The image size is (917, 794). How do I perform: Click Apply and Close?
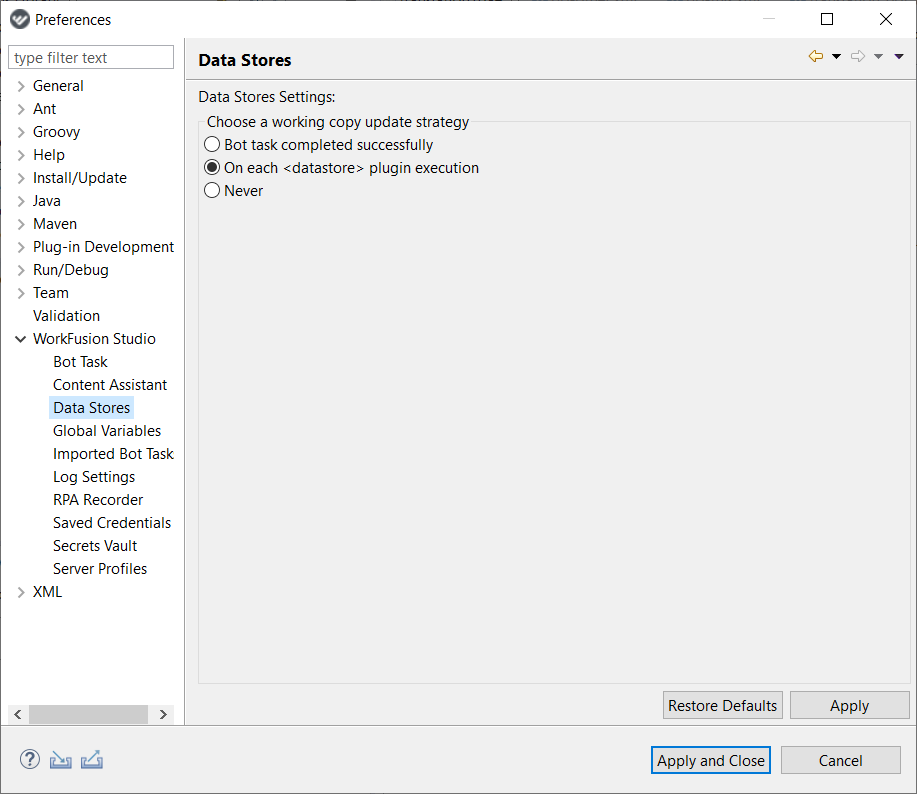pos(711,760)
